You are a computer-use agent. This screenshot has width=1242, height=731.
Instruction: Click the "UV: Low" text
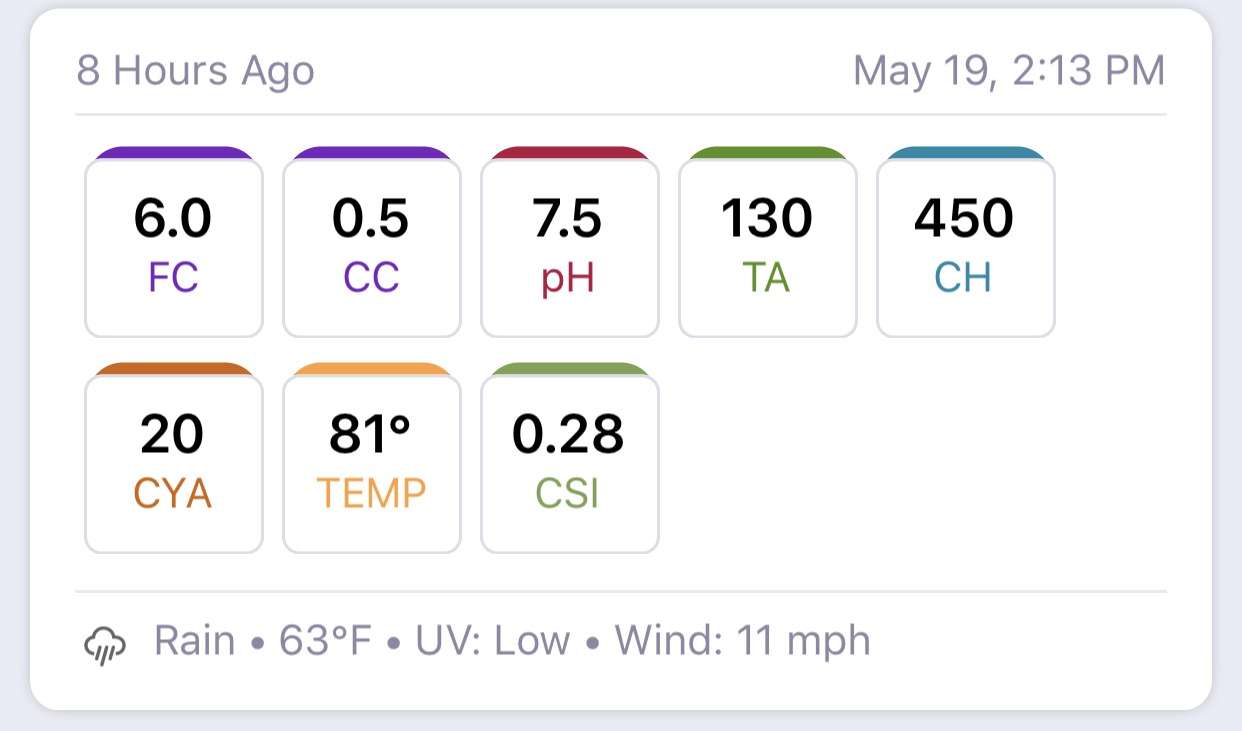493,640
